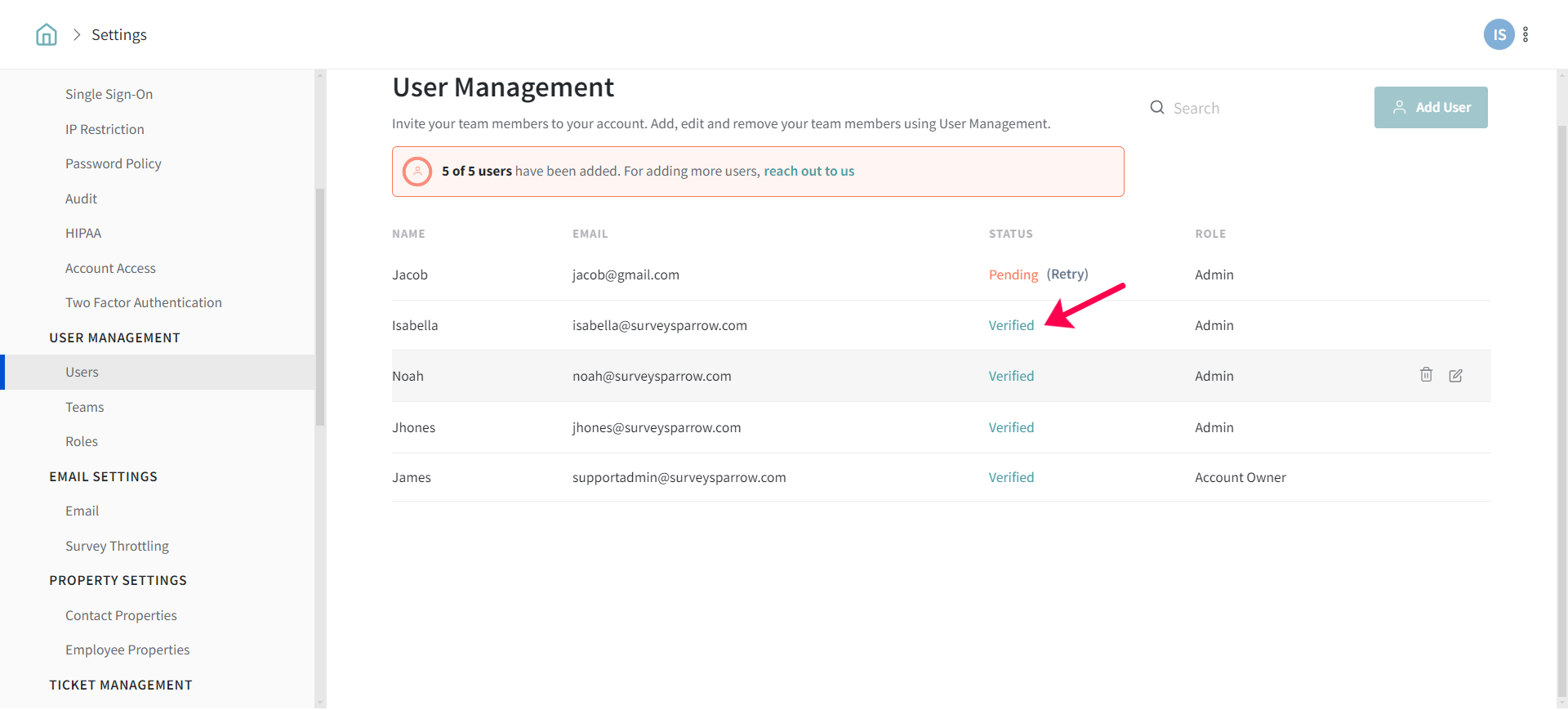Click the user icon in limit banner
Image resolution: width=1568 pixels, height=710 pixels.
pyautogui.click(x=417, y=172)
